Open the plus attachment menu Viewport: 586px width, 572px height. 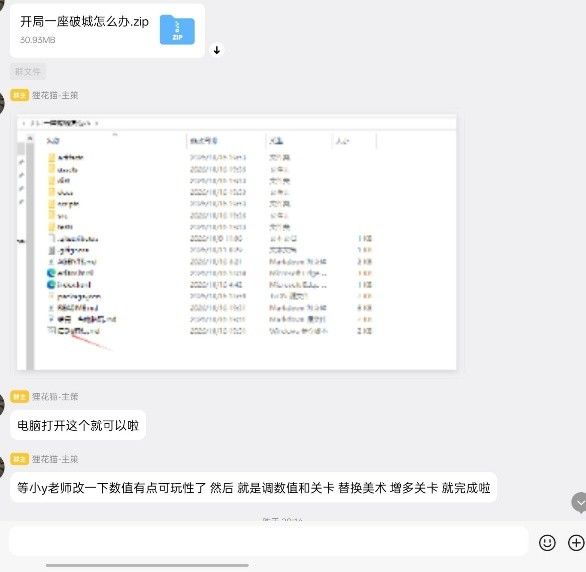(x=576, y=542)
